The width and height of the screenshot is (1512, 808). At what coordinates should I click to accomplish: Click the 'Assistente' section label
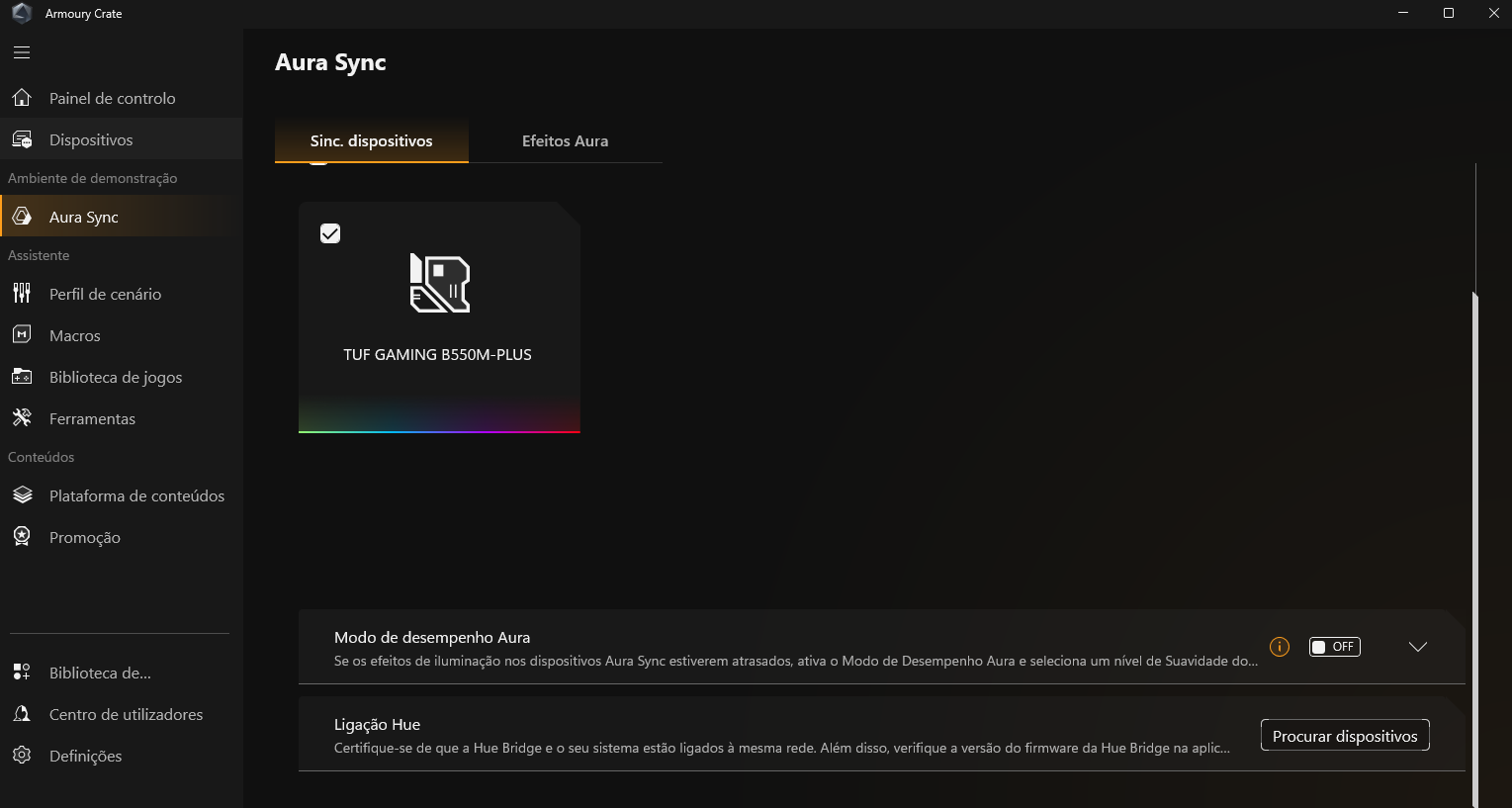click(39, 255)
